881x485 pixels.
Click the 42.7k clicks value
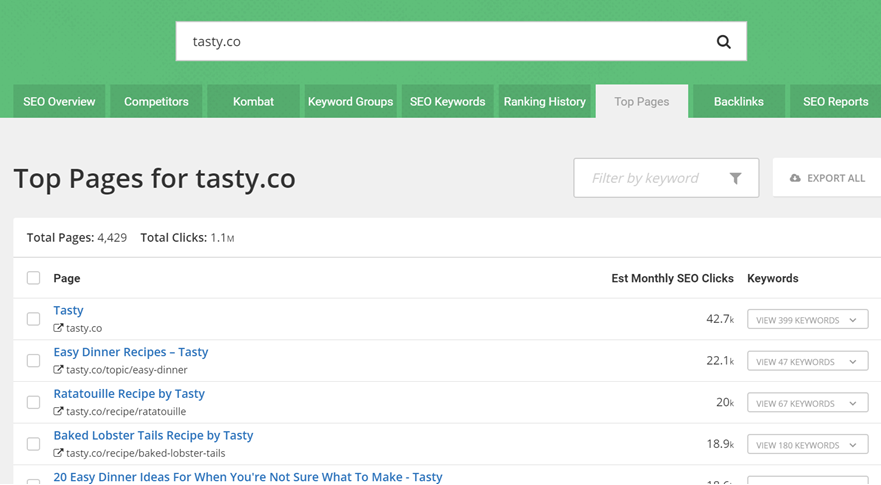pos(720,319)
